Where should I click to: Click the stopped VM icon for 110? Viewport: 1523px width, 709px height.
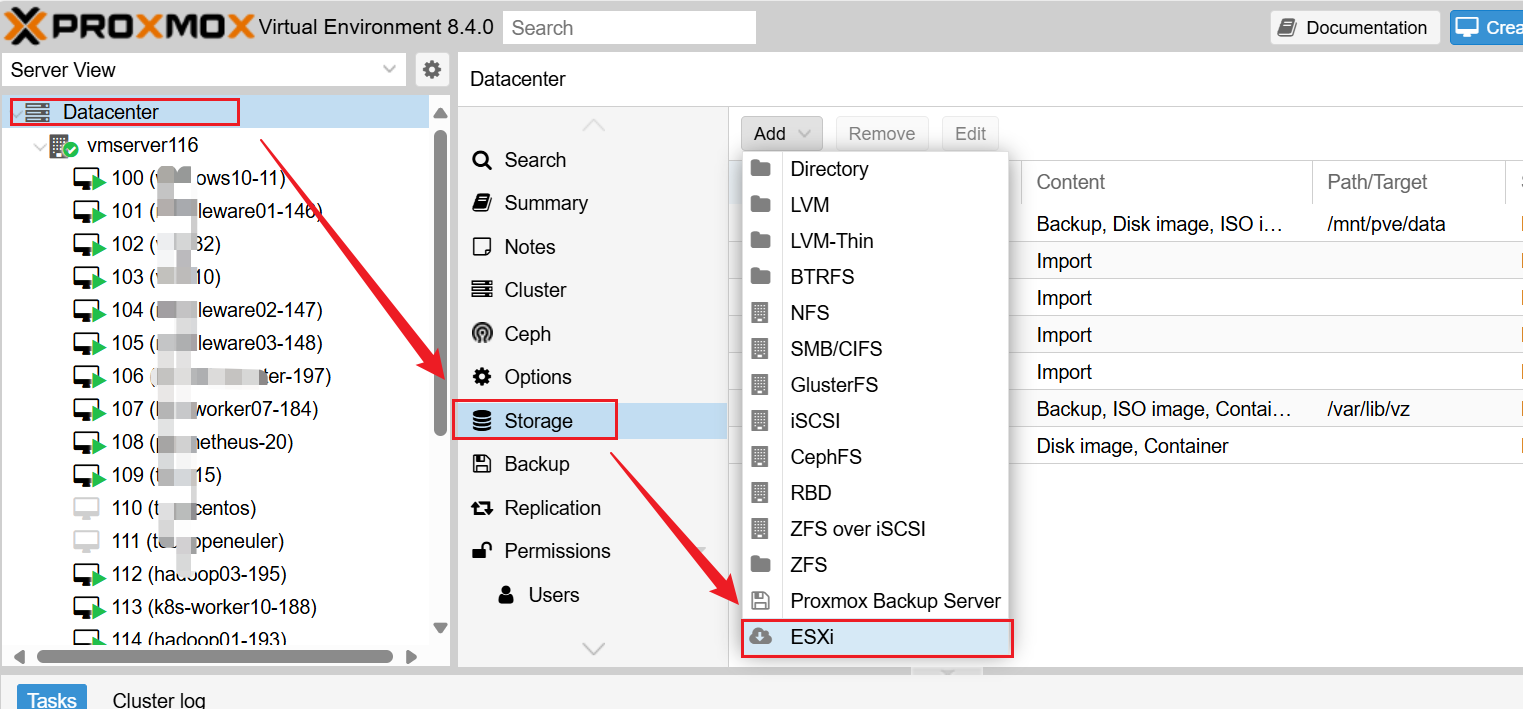coord(88,509)
